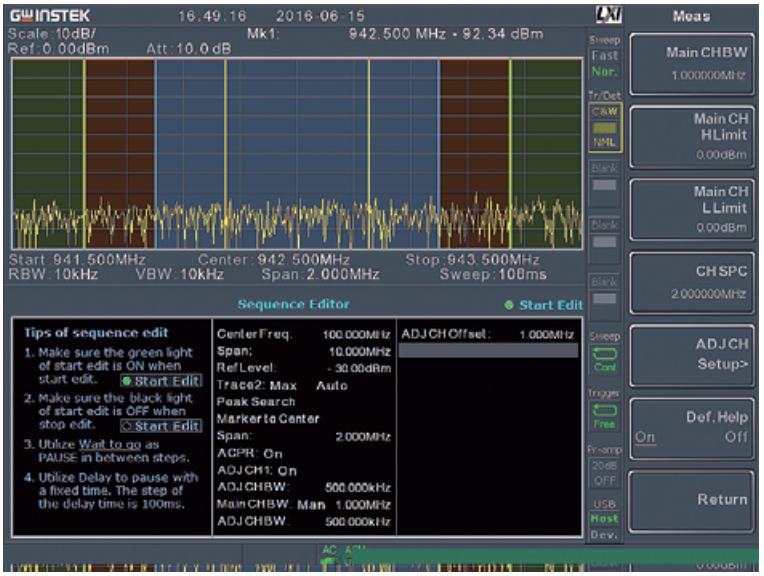Viewport: 764px width, 576px height.
Task: Click the green Start Edit example in tip 1
Action: (161, 381)
